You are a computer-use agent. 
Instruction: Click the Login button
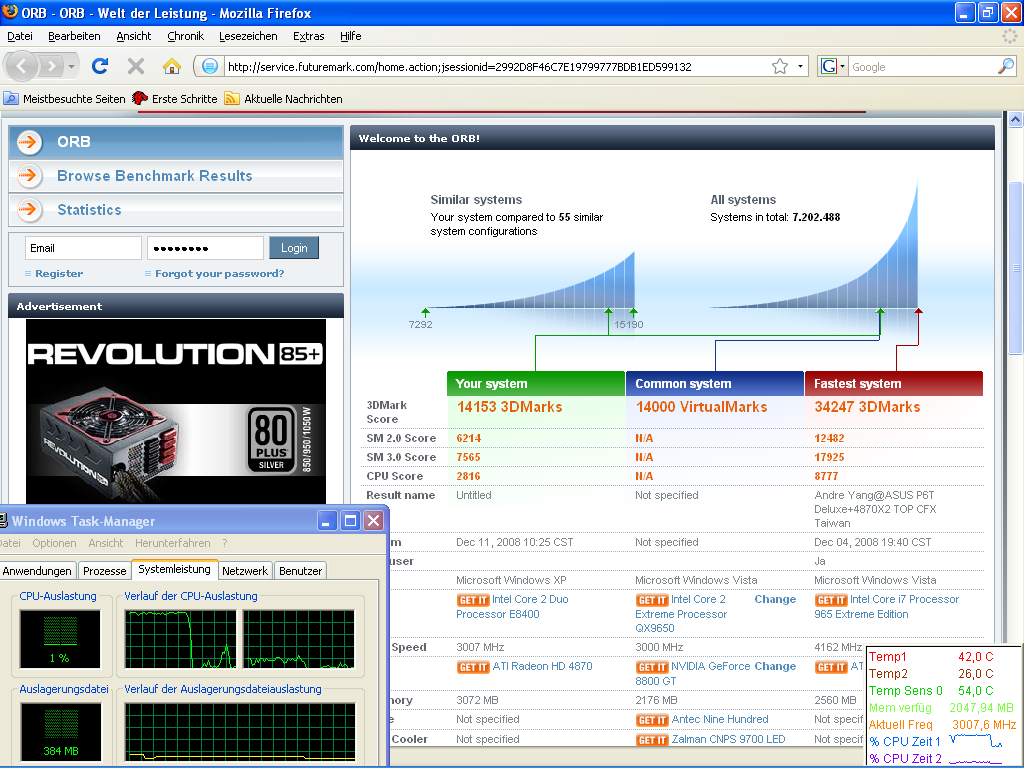click(x=294, y=248)
